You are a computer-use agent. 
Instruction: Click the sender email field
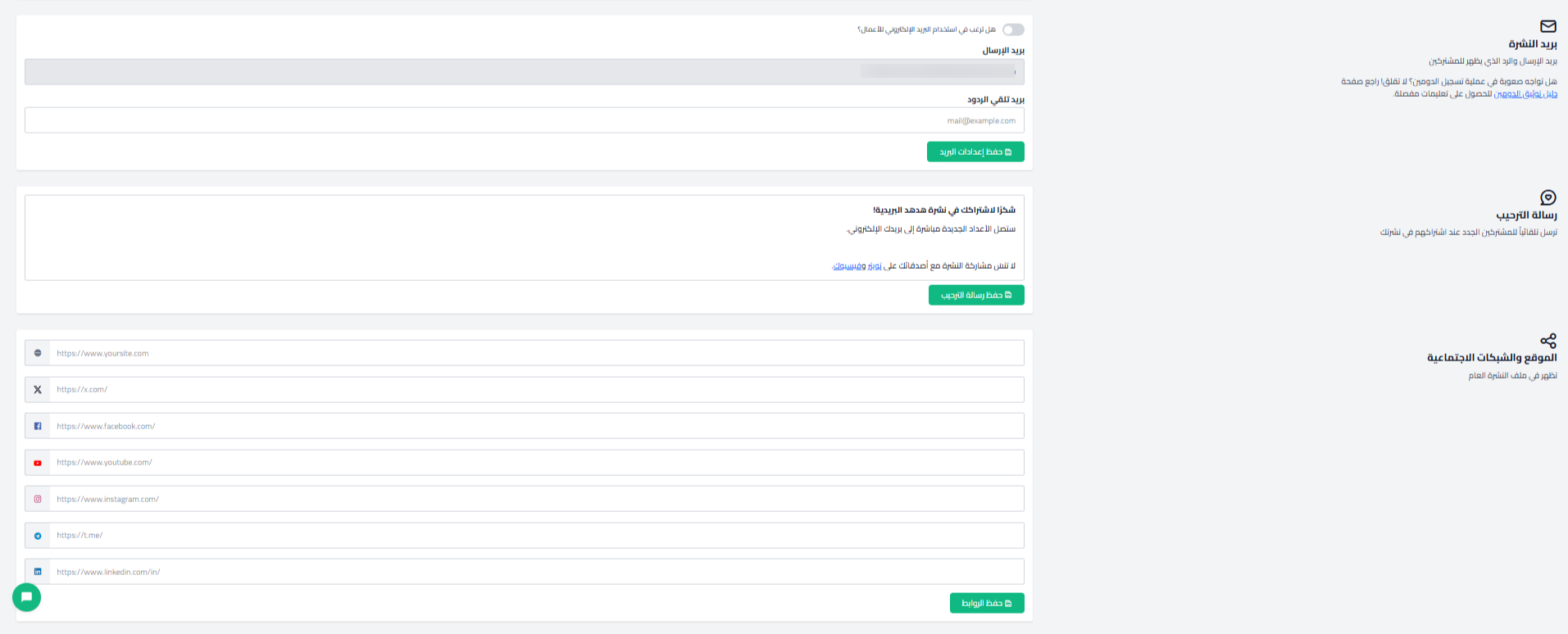pos(525,71)
